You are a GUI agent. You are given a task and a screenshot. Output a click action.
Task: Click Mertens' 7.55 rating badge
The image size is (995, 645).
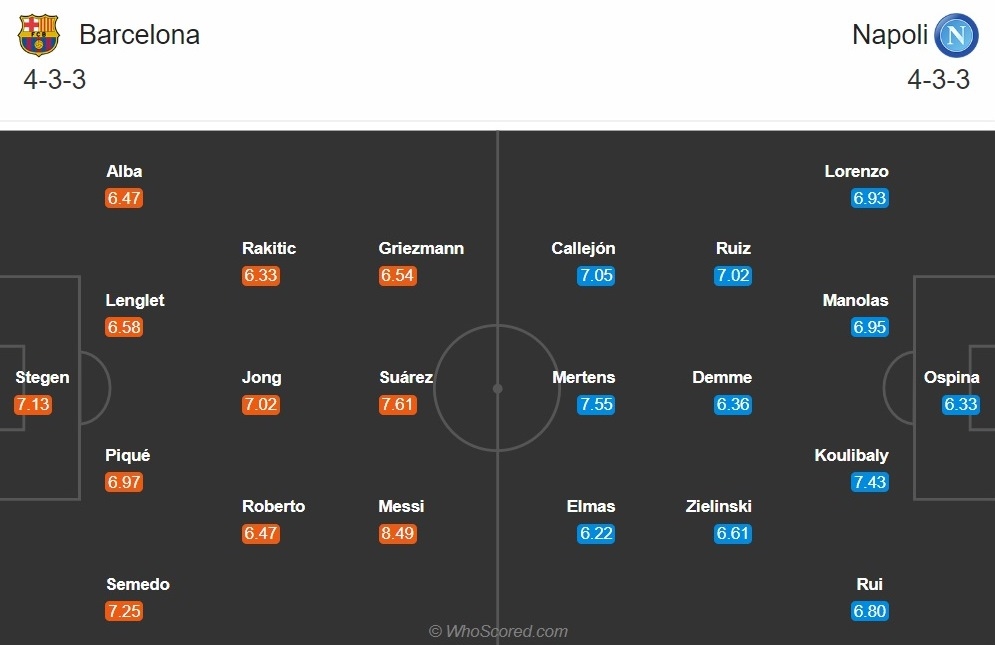(596, 404)
